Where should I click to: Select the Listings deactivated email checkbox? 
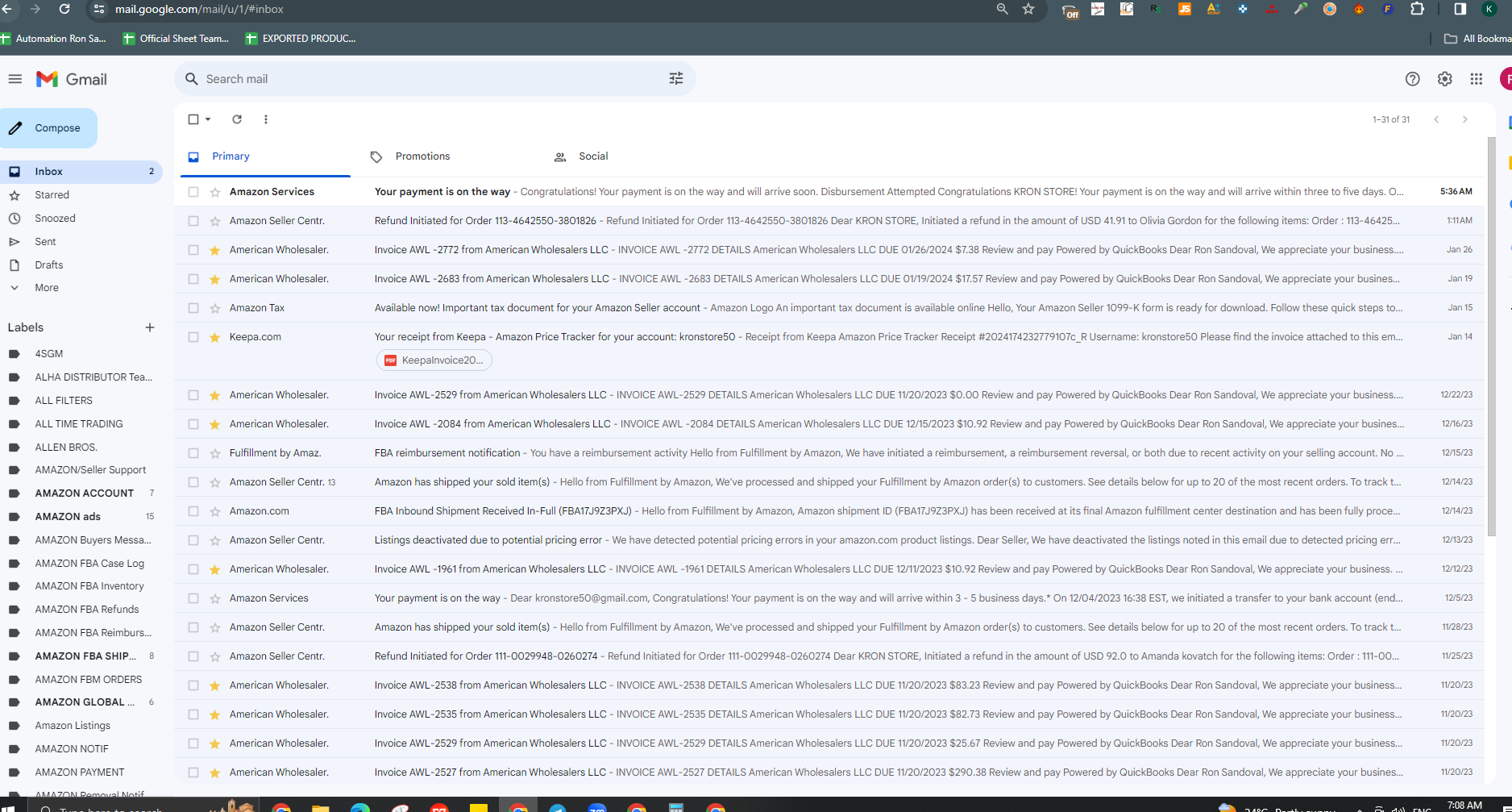pos(193,540)
